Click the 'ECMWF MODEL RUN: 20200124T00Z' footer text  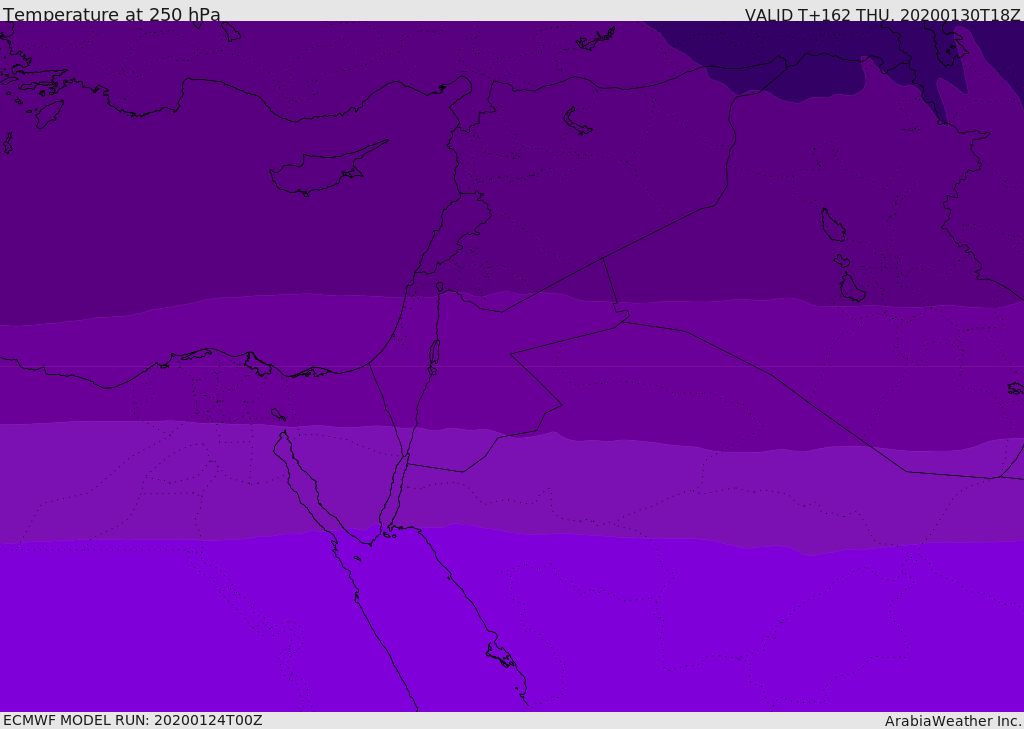133,720
